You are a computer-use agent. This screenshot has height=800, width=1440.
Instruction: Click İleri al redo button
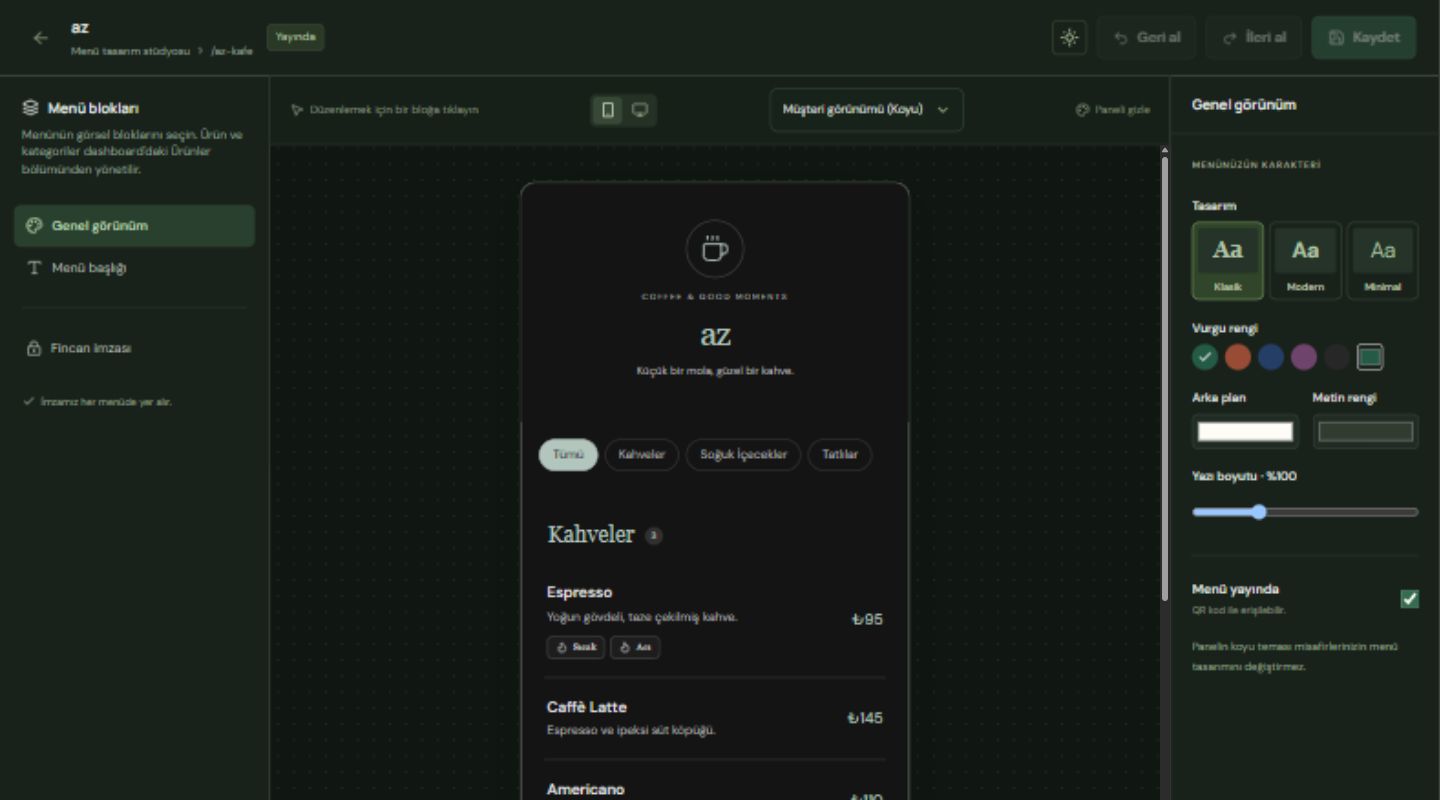coord(1253,38)
